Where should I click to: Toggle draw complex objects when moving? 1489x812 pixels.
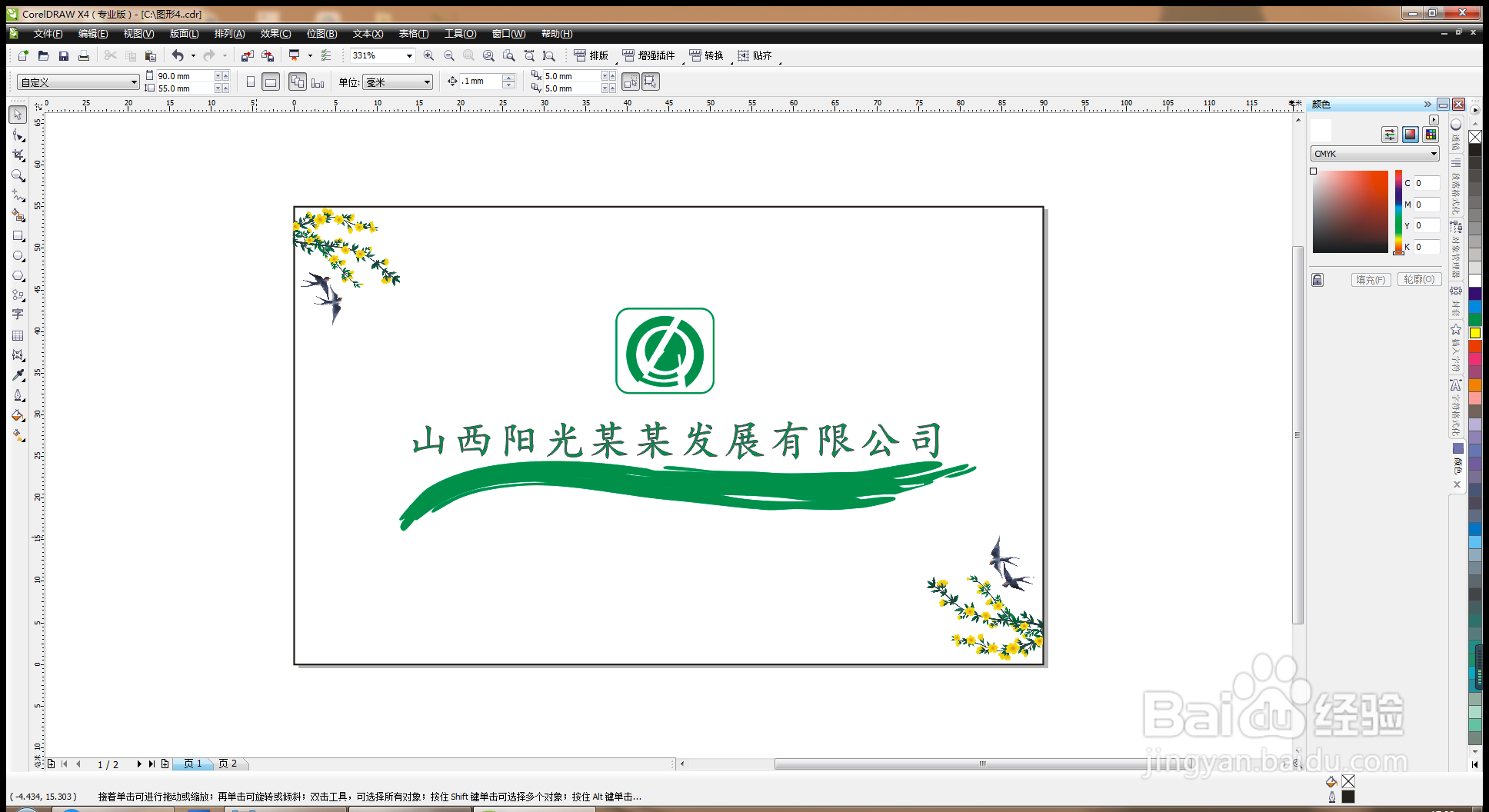651,82
